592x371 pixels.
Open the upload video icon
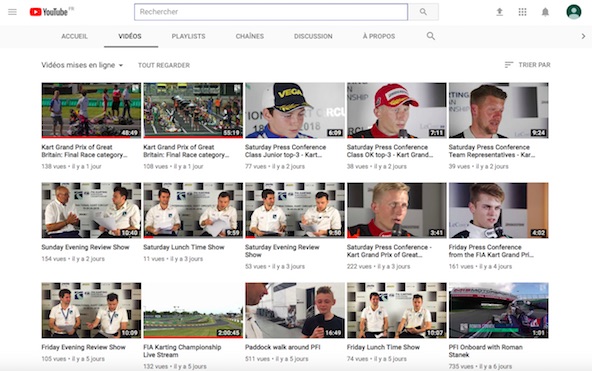pyautogui.click(x=500, y=12)
